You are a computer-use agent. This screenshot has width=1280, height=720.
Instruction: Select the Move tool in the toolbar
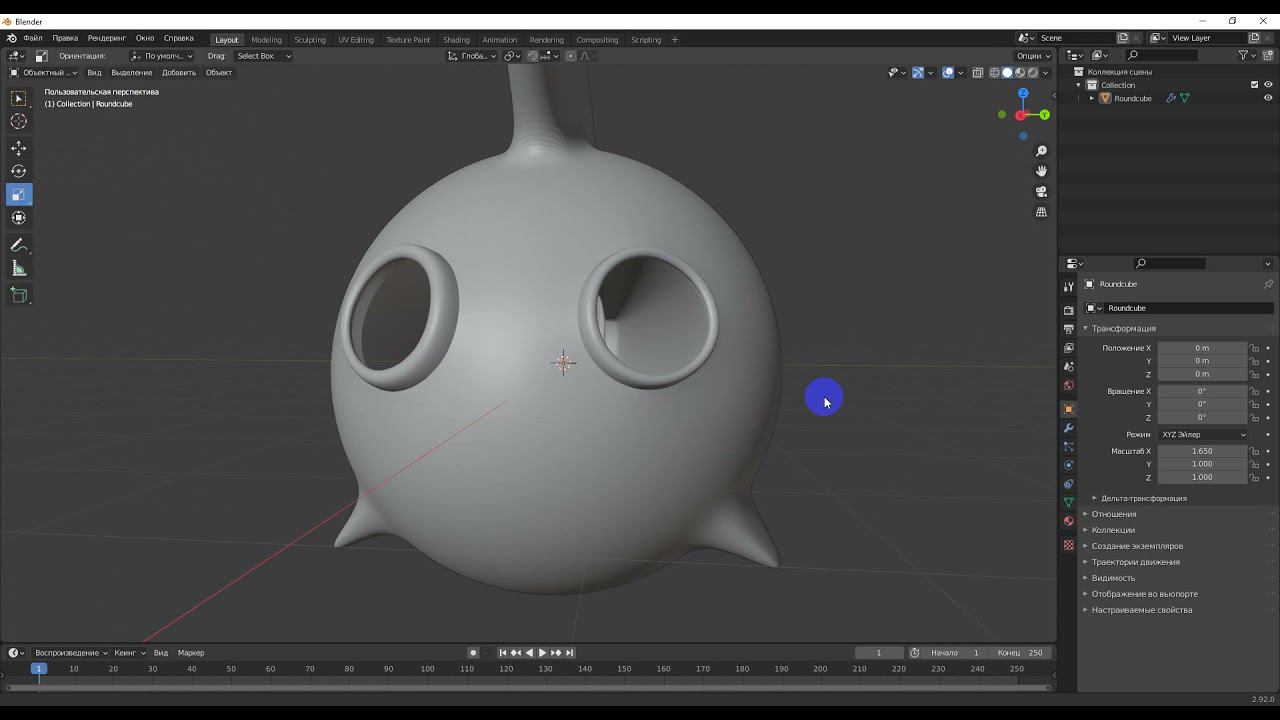click(x=19, y=148)
